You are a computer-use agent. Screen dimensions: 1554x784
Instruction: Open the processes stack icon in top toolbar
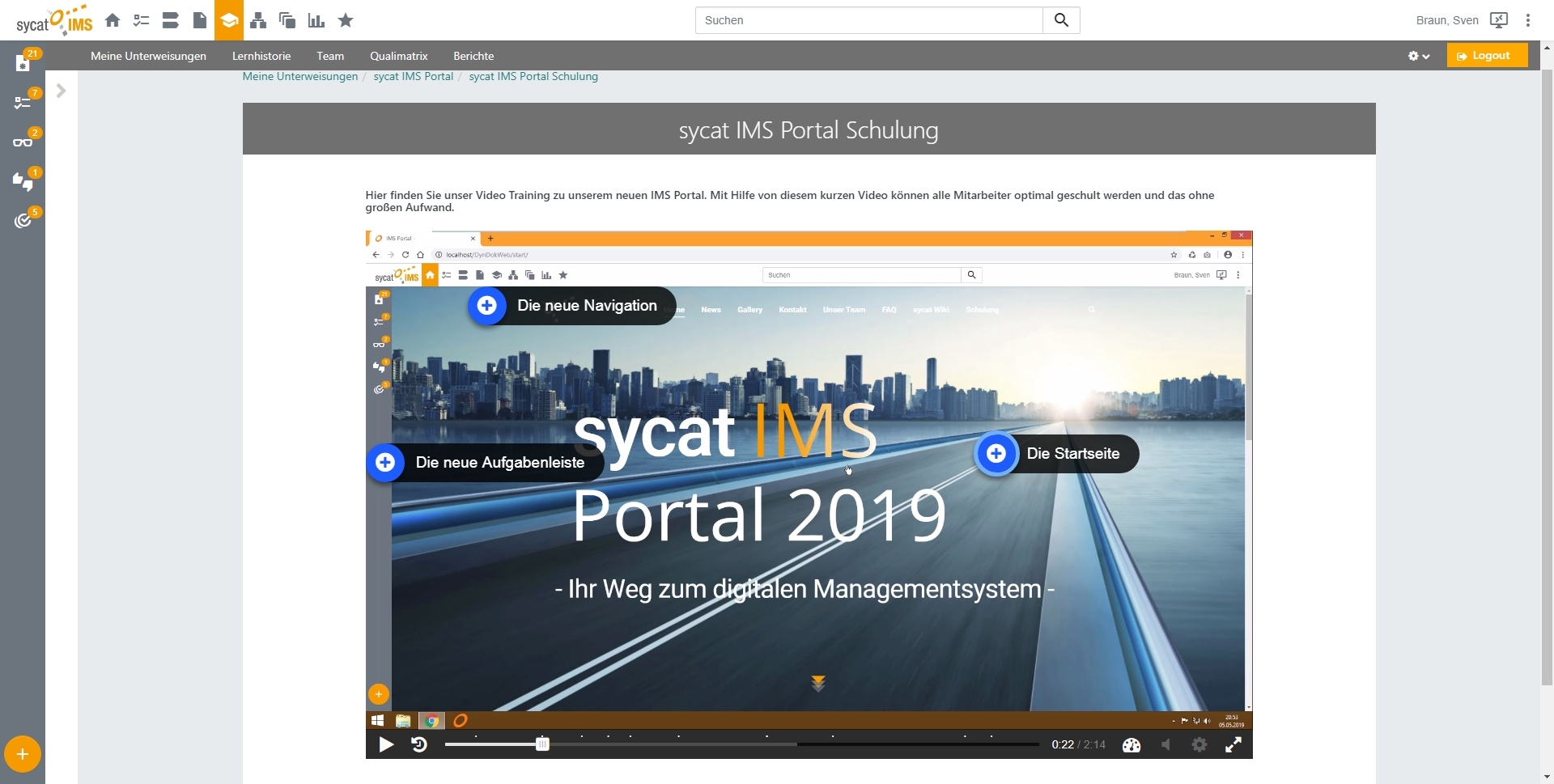coord(171,20)
